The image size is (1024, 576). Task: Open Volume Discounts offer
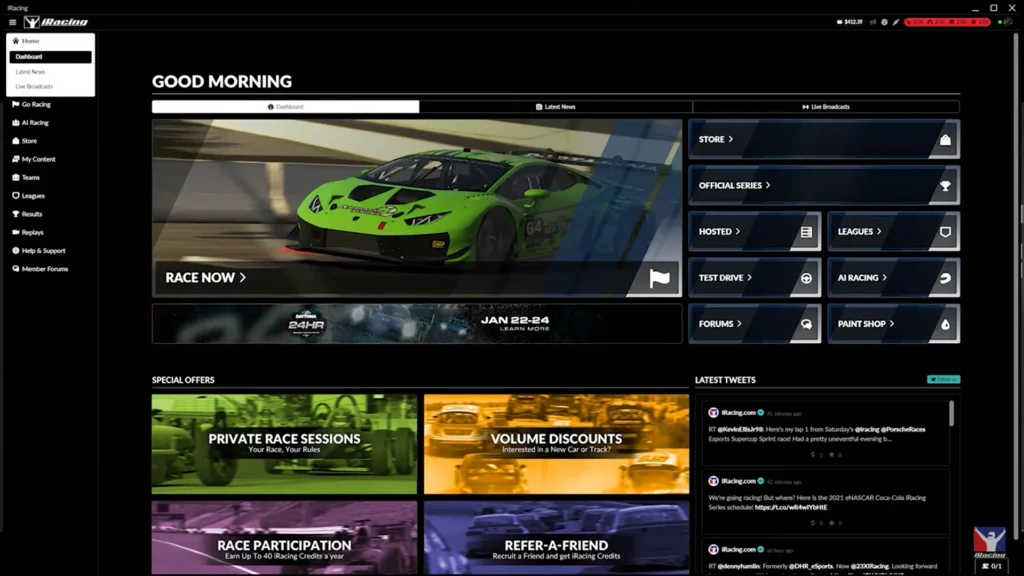click(556, 444)
